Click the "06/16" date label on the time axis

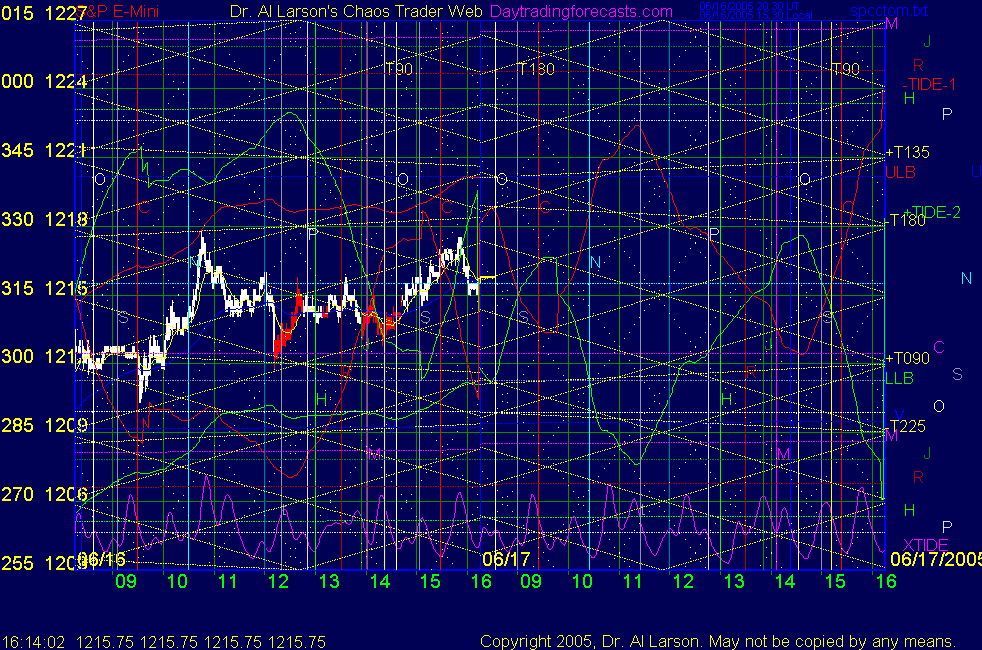[x=102, y=559]
